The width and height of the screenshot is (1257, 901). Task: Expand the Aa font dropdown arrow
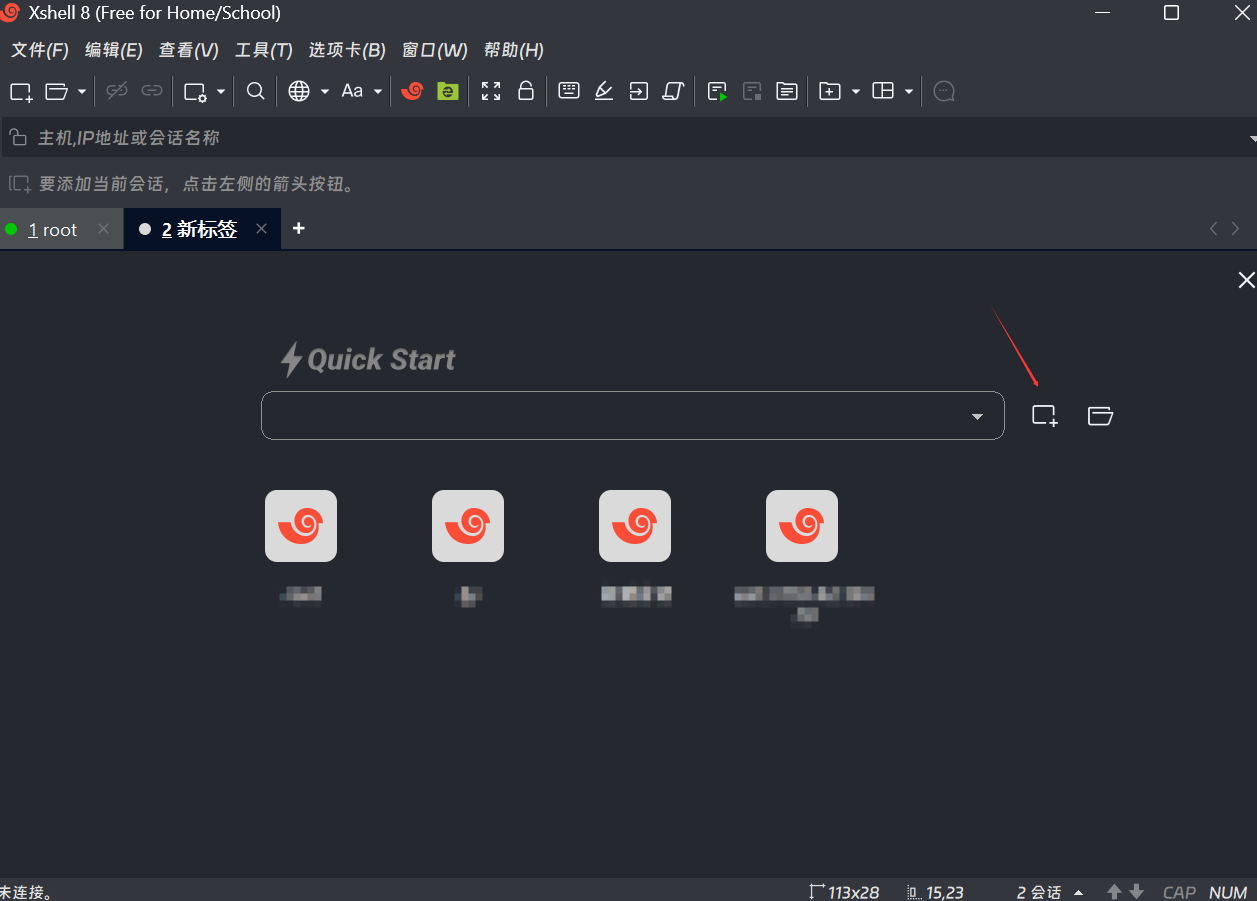[378, 92]
